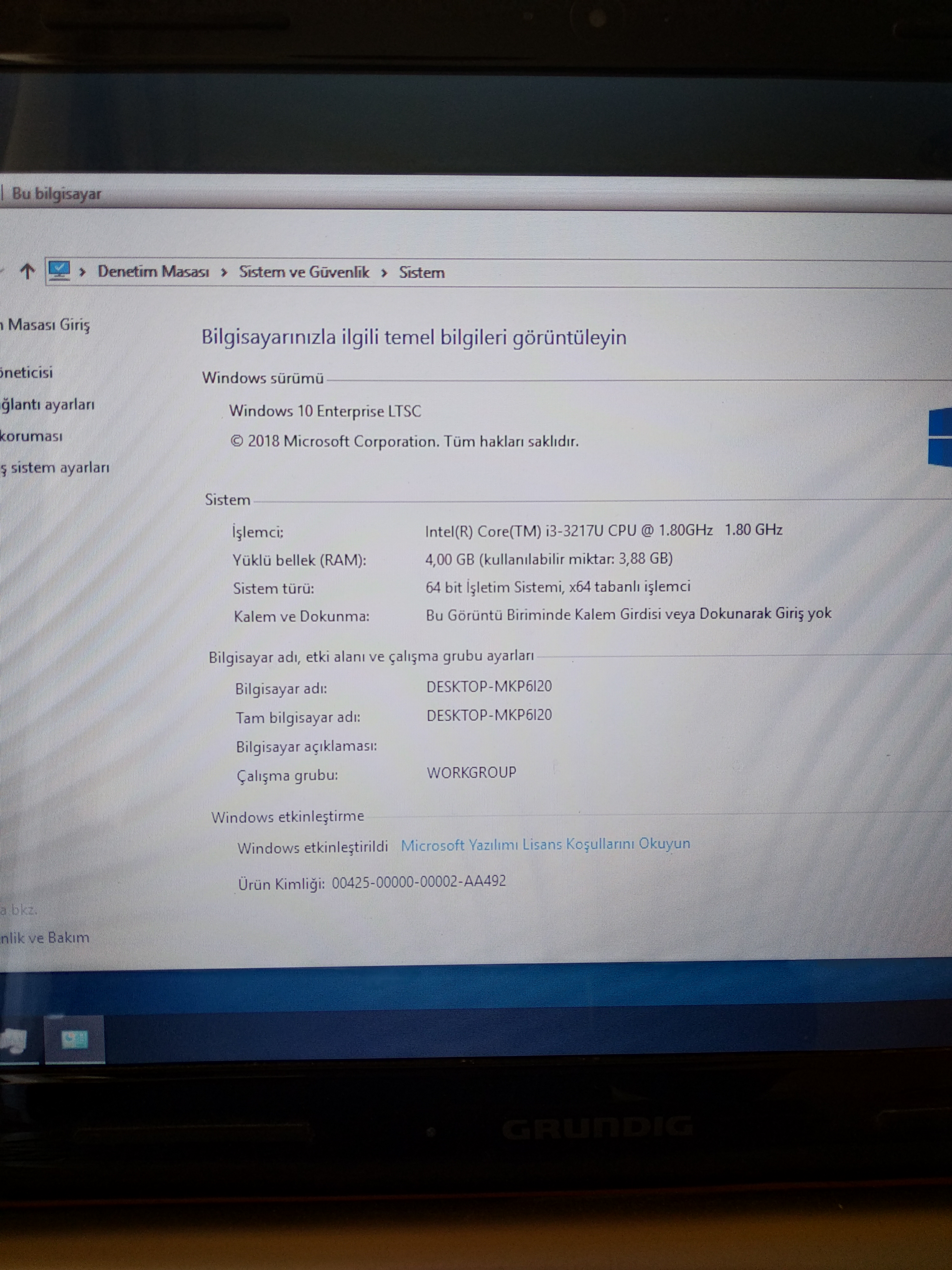The width and height of the screenshot is (952, 1270).
Task: Open the Aygıt Yöneticisi sidebar link
Action: pyautogui.click(x=26, y=373)
